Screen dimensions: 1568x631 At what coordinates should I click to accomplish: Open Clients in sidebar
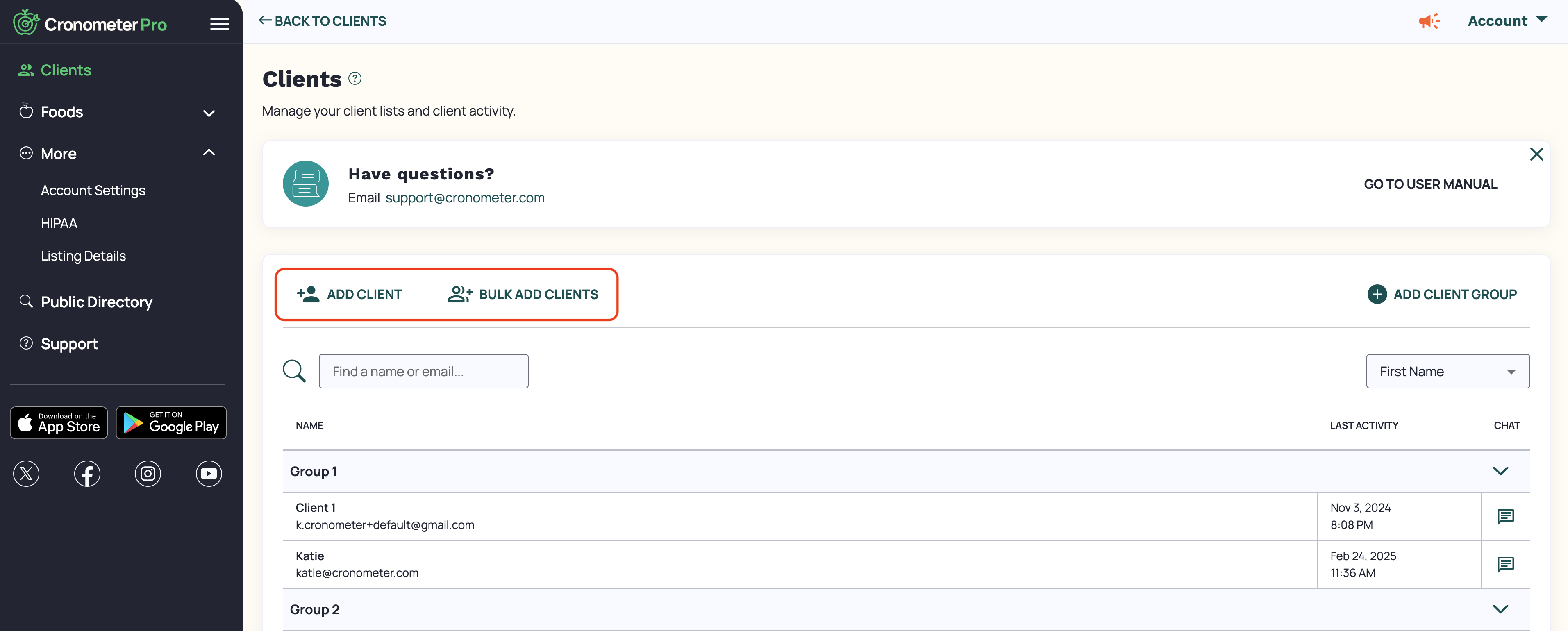pos(55,70)
